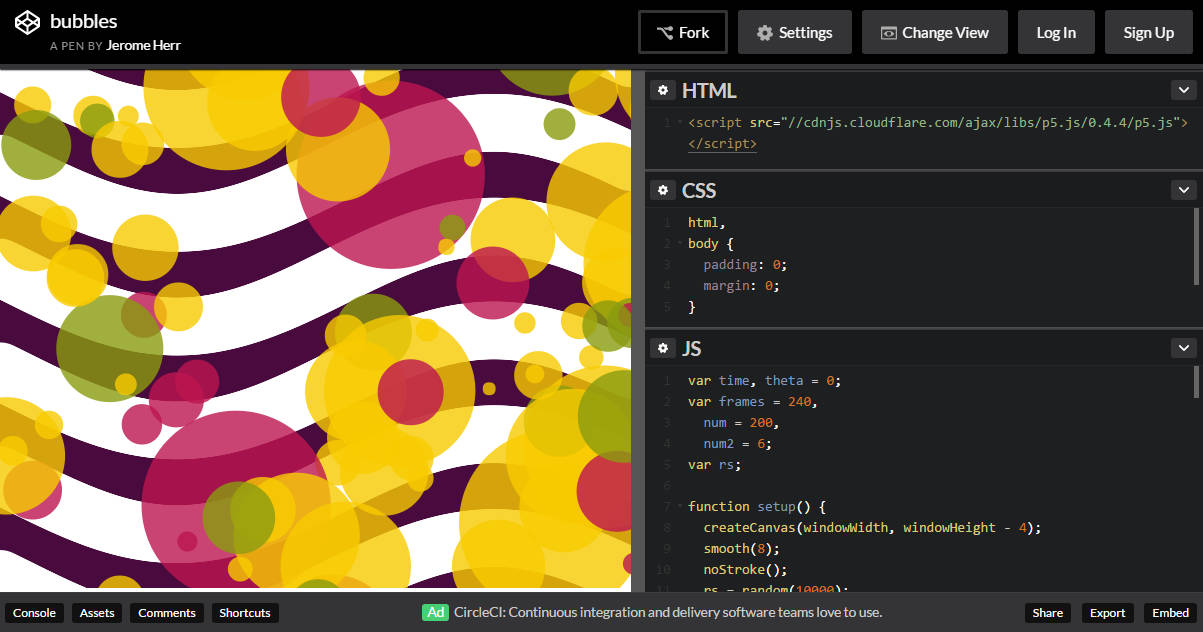Click the bubbles animation preview canvas
The image size is (1203, 632).
tap(315, 329)
